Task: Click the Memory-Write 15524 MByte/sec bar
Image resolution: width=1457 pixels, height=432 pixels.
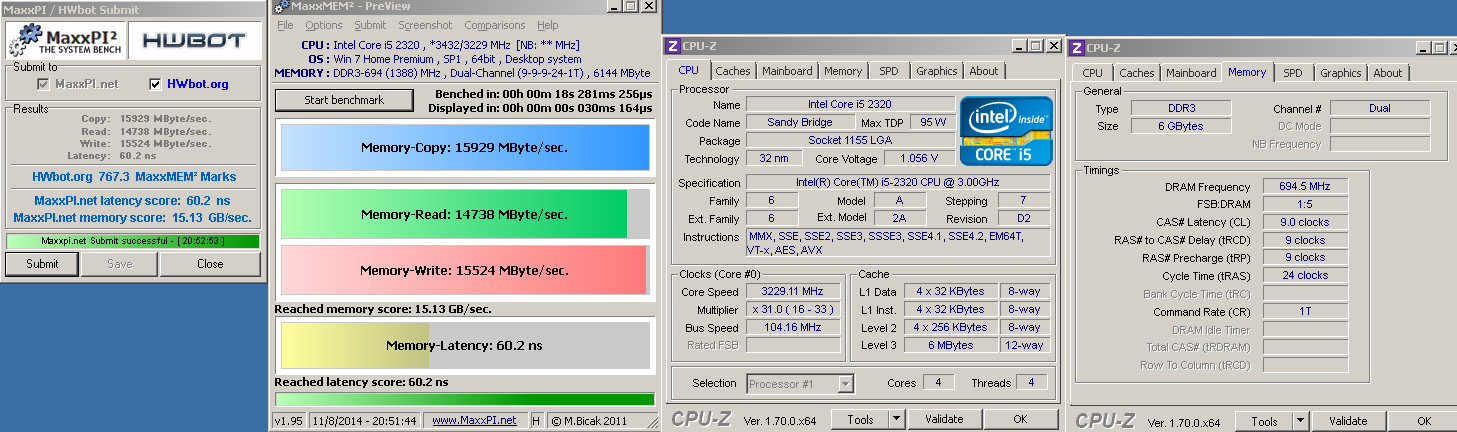Action: click(465, 270)
